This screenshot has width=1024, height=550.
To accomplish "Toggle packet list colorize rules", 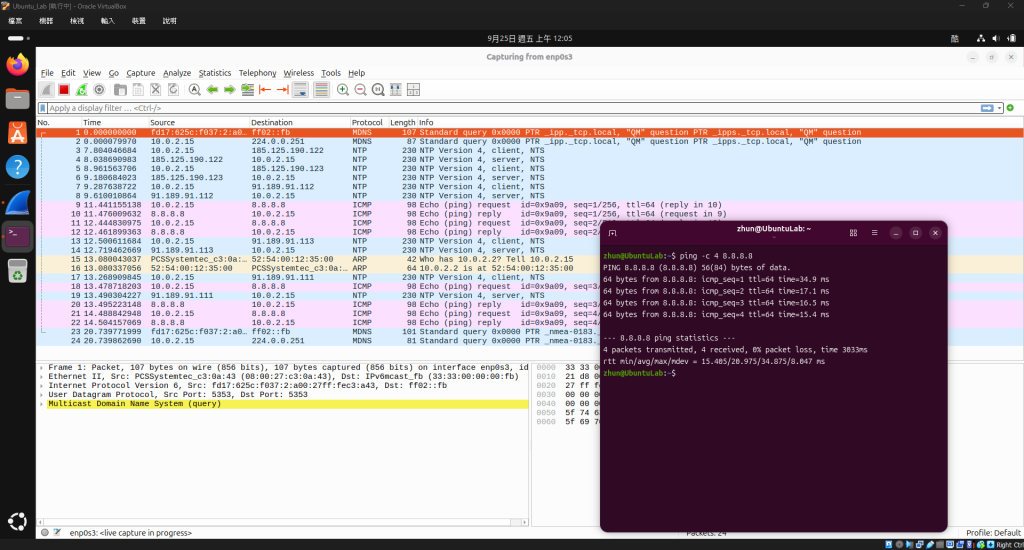I will coord(321,89).
